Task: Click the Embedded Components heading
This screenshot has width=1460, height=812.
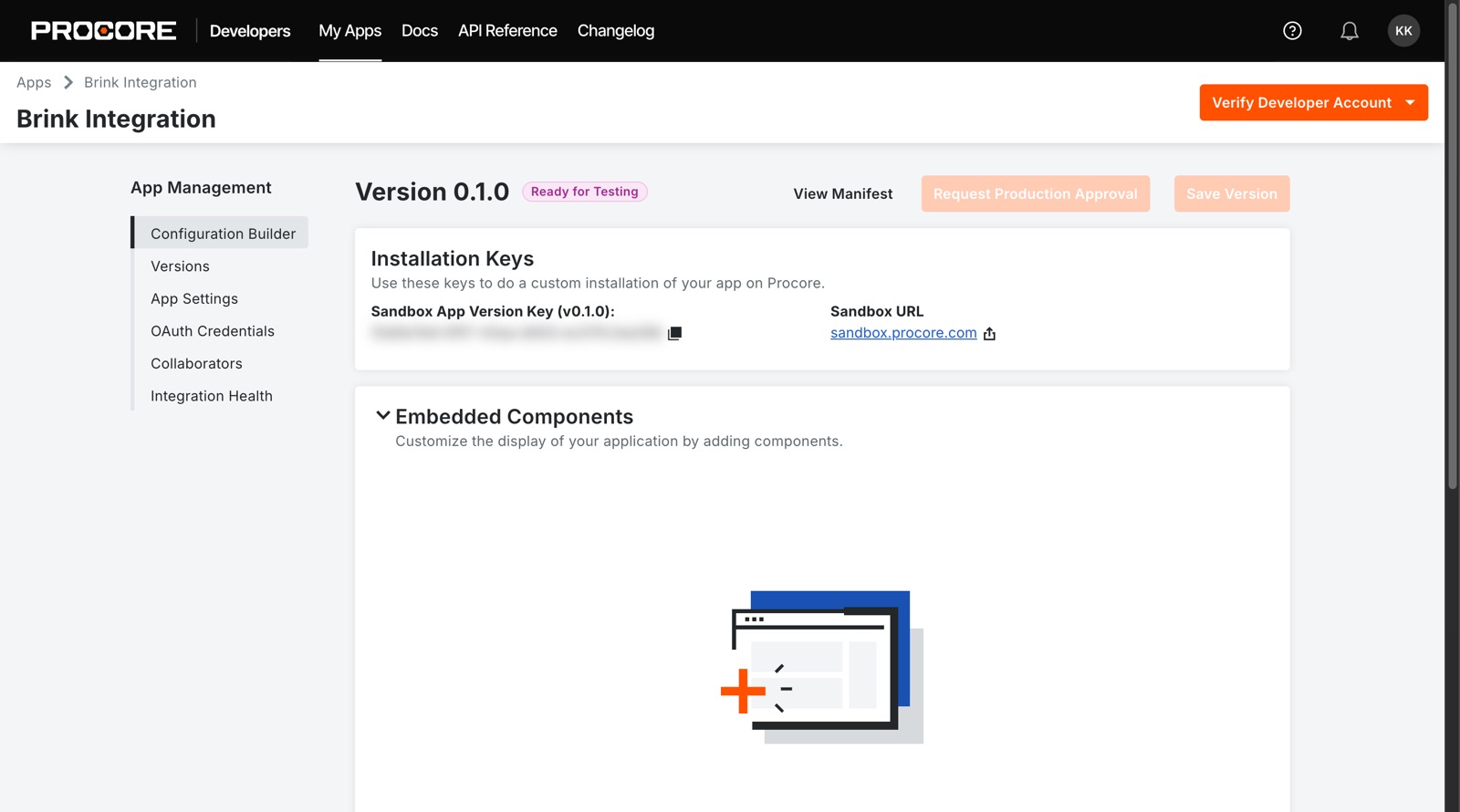Action: tap(514, 416)
